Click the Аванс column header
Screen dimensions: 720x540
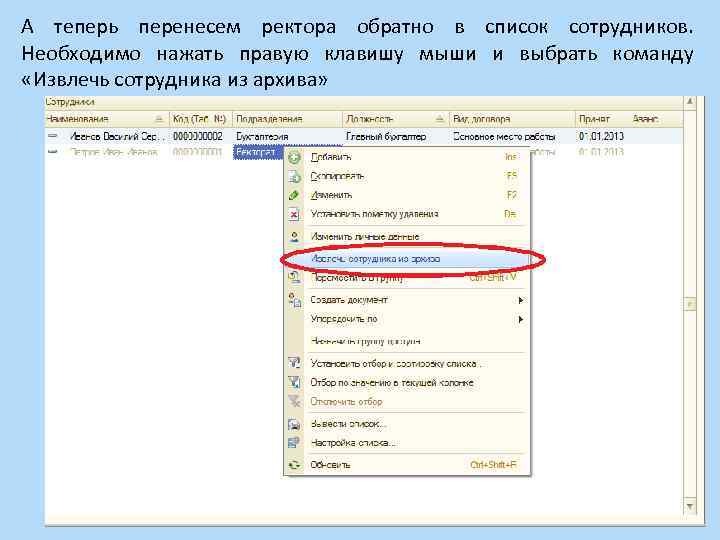coord(656,119)
